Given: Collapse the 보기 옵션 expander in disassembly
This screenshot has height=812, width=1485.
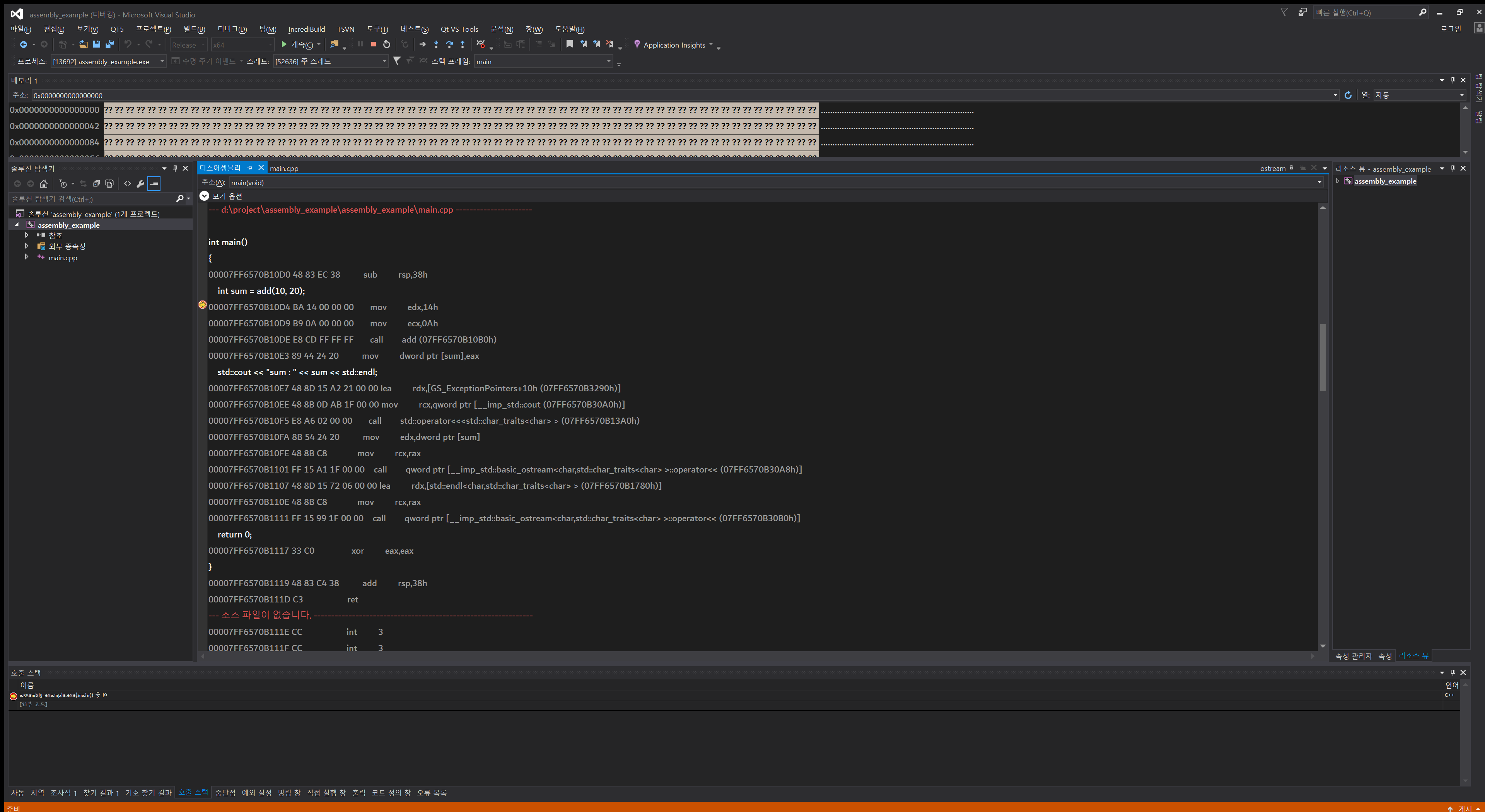Looking at the screenshot, I should pos(204,195).
